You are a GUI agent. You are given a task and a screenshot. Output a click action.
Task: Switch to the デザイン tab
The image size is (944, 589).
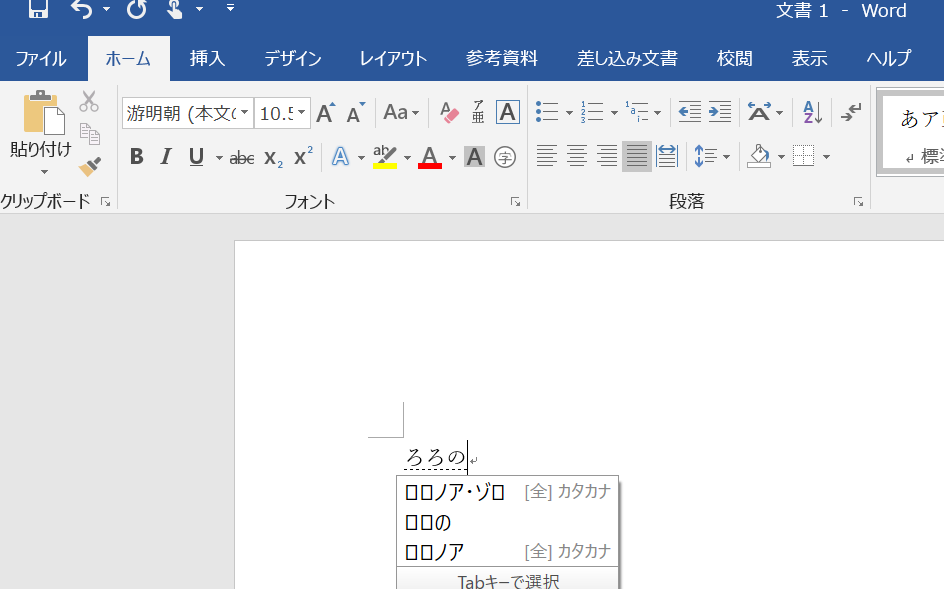[x=293, y=58]
